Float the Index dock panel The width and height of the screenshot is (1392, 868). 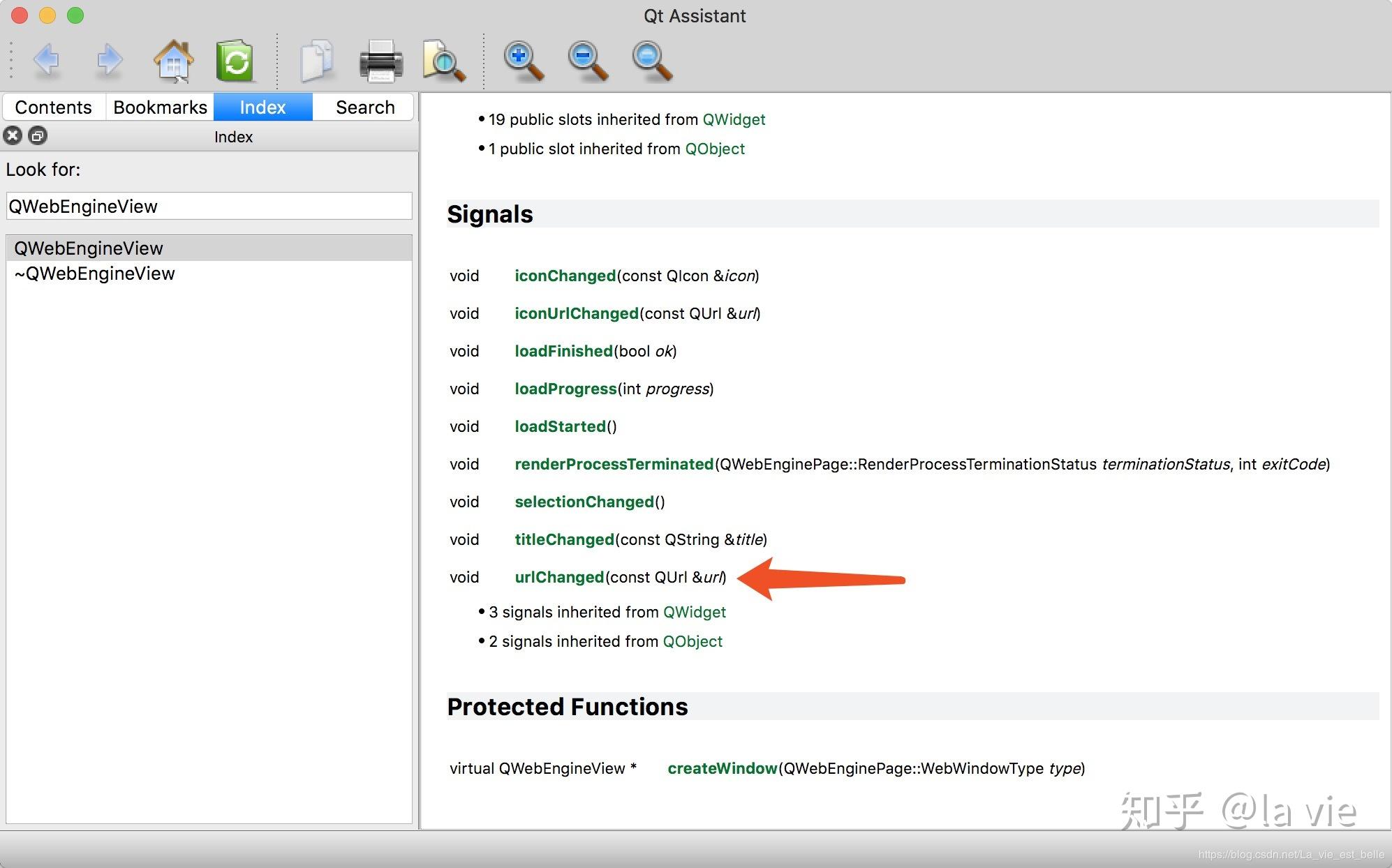pyautogui.click(x=38, y=135)
